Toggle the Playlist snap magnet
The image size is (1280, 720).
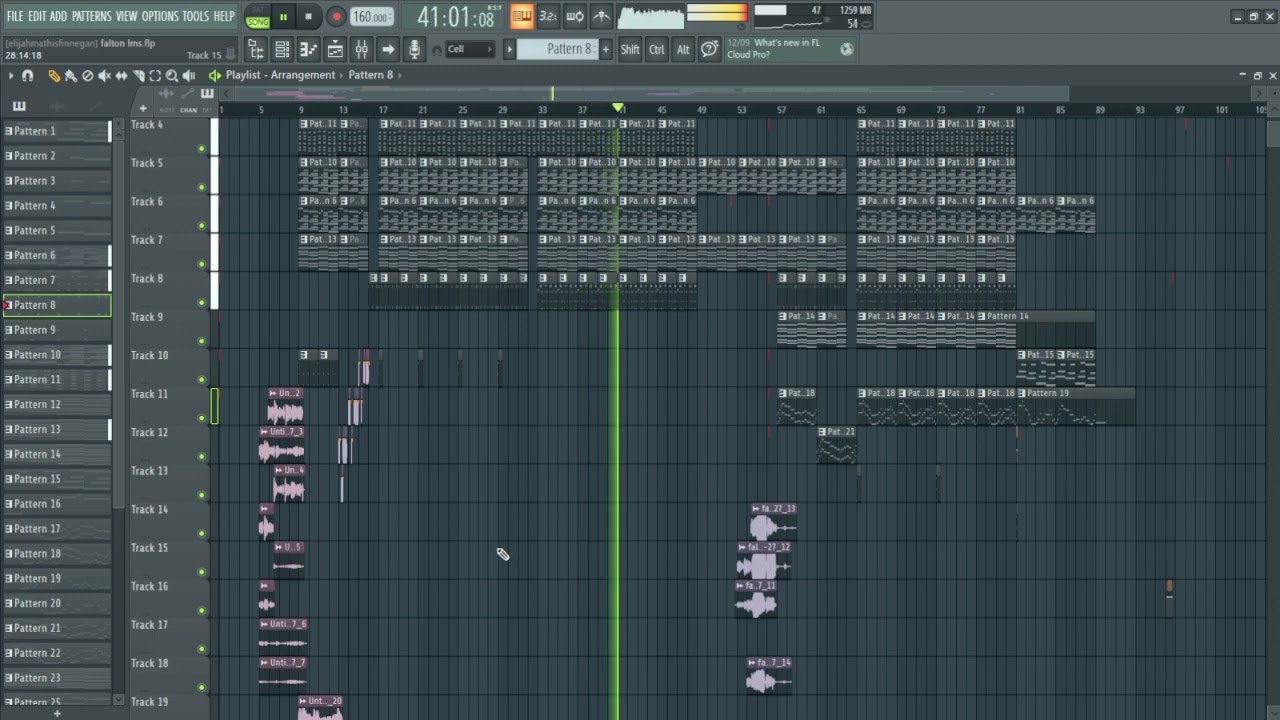coord(28,75)
